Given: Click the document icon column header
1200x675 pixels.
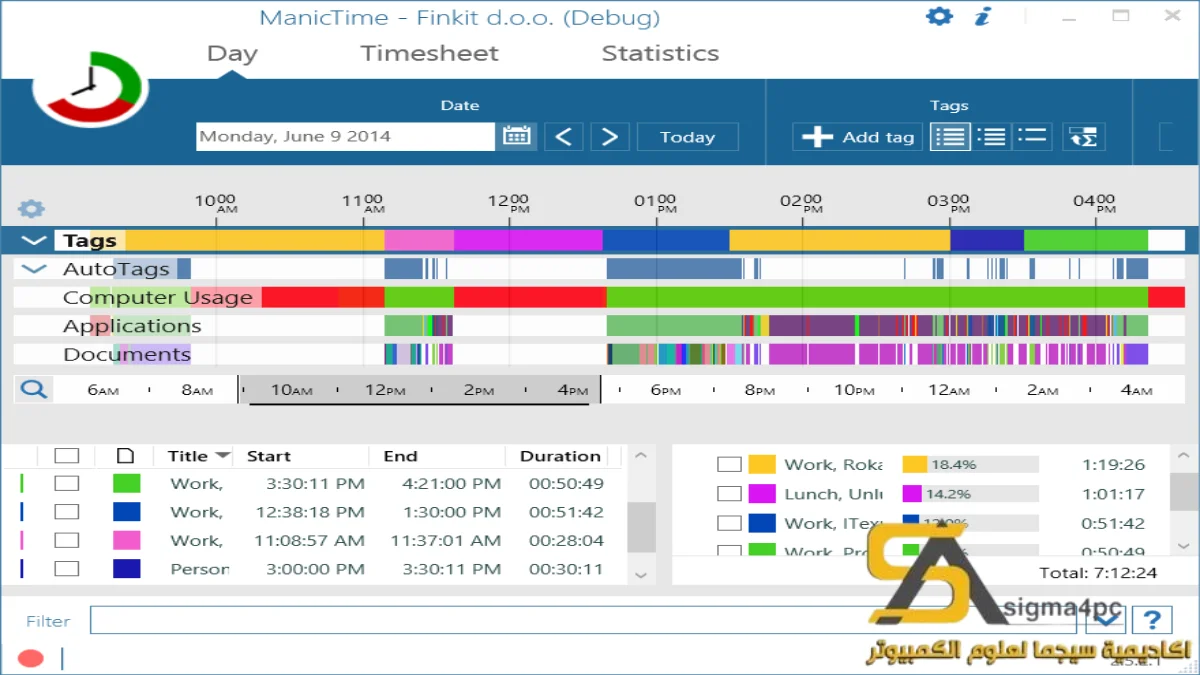Looking at the screenshot, I should point(125,456).
